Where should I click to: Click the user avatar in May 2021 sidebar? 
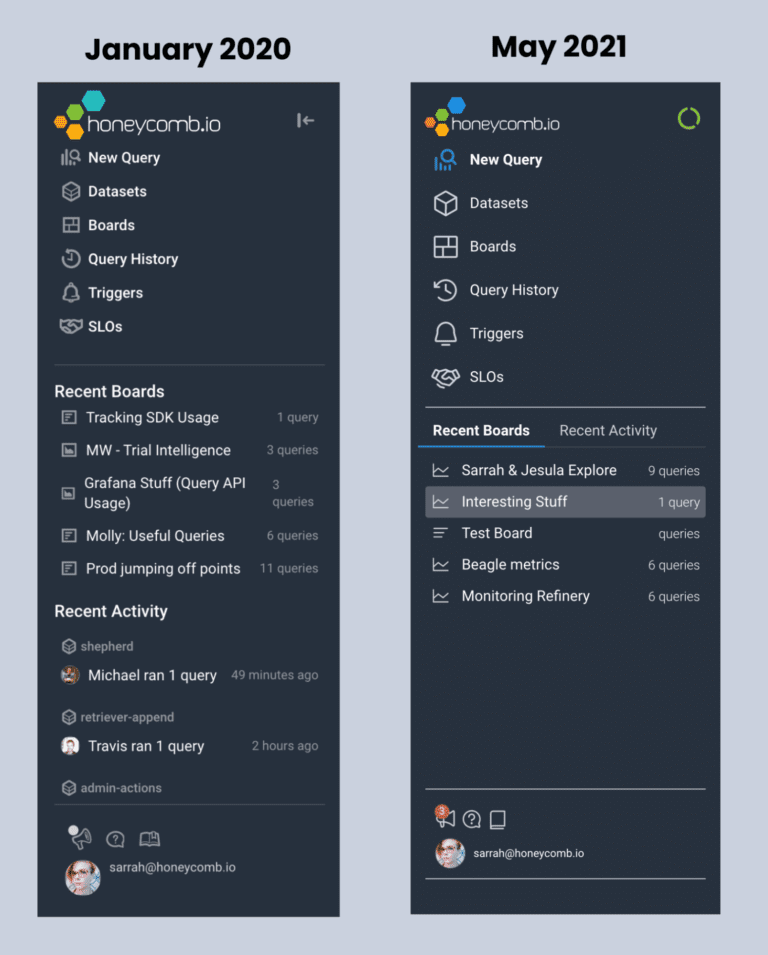point(450,853)
